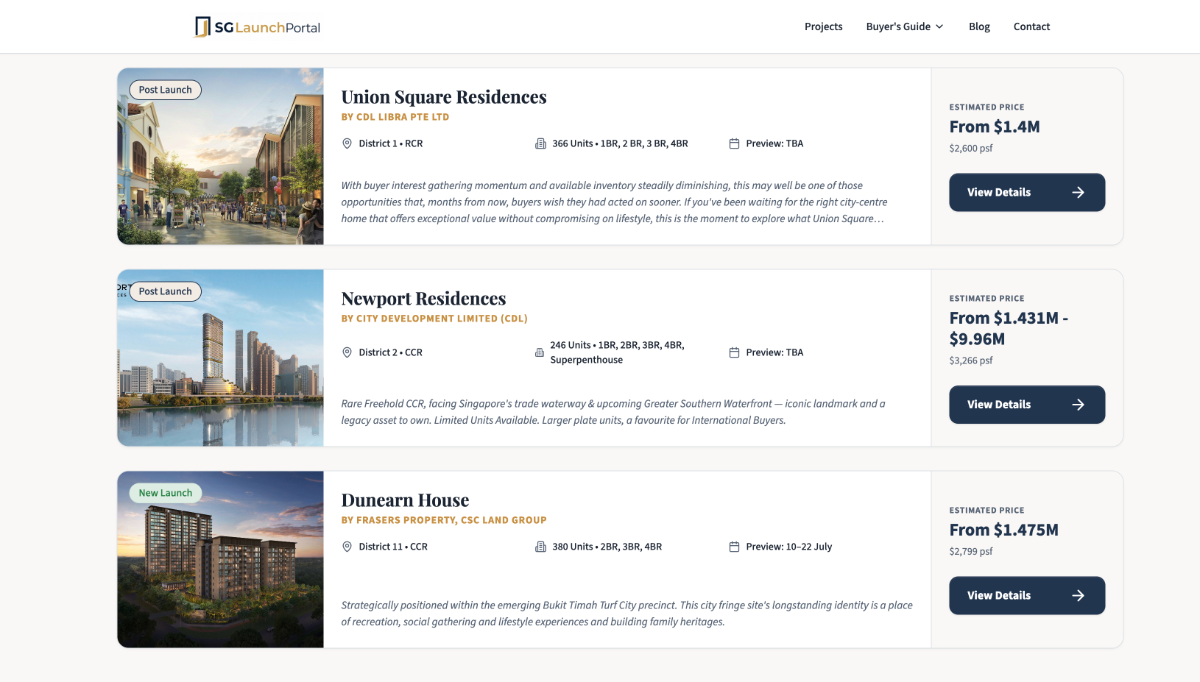
Task: Click View Details for Union Square Residences
Action: coord(1027,192)
